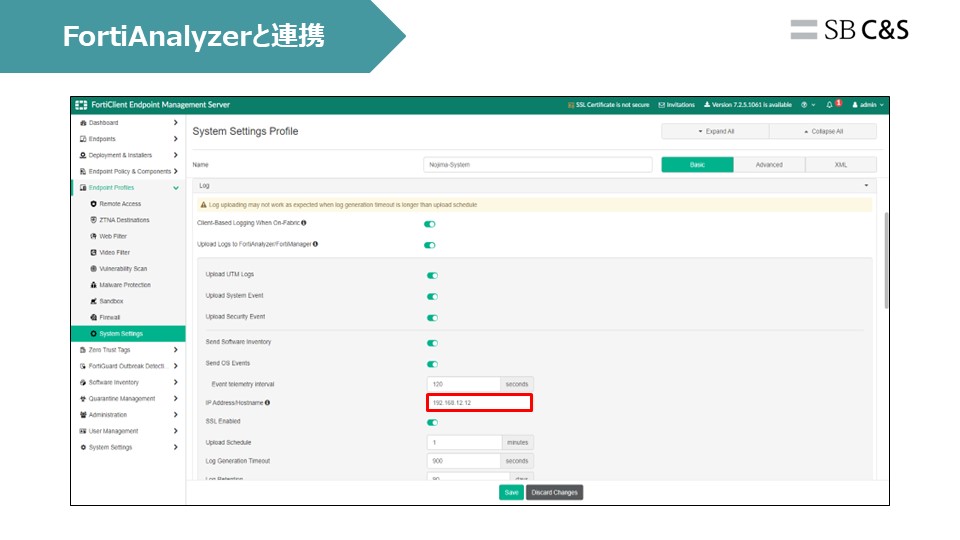The height and width of the screenshot is (540, 960).
Task: Toggle Client-Based Logging When On-Fabric
Action: (430, 224)
